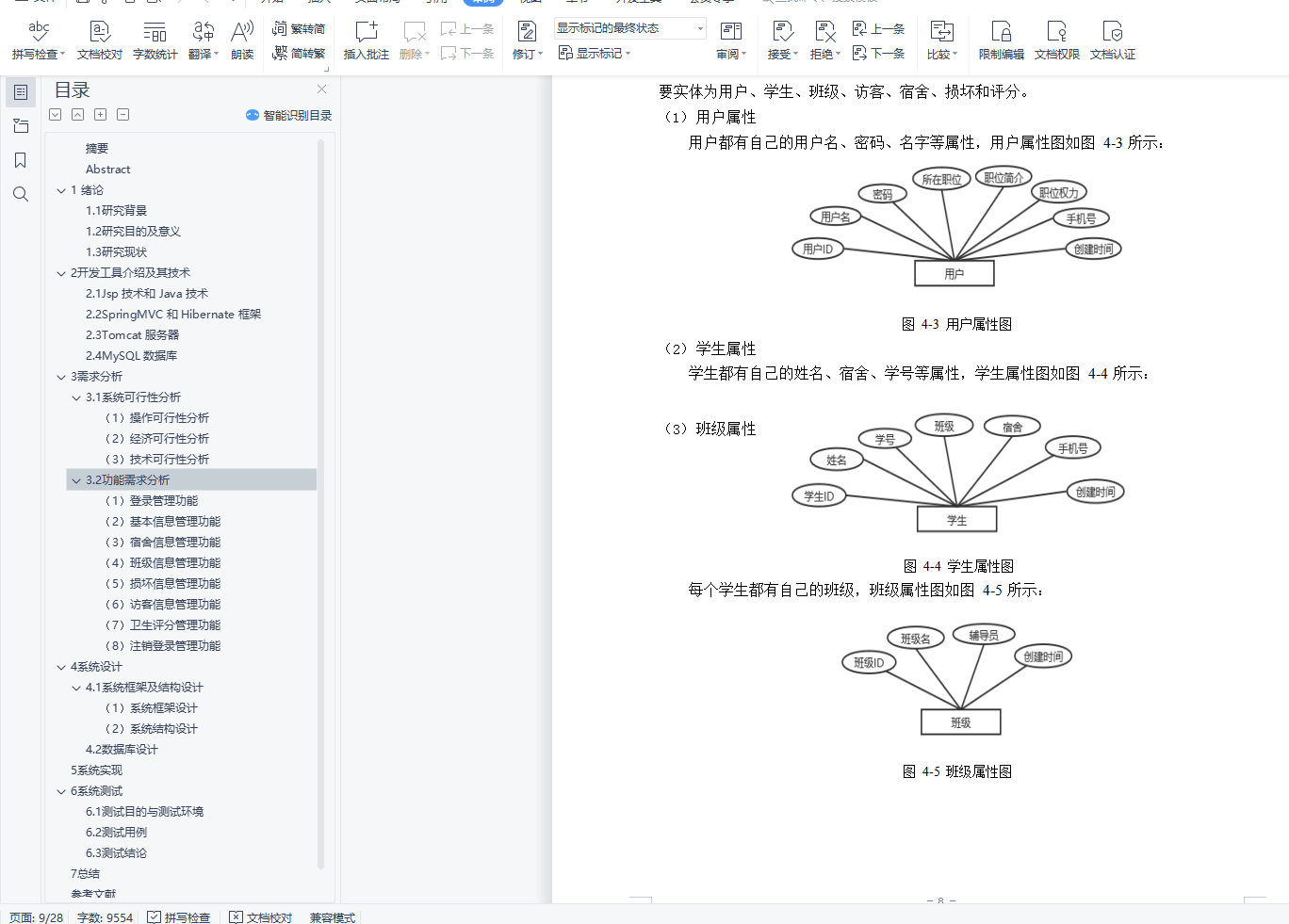1289x924 pixels.
Task: Collapse 2开发工具介绍及其技术 section
Action: click(x=61, y=273)
